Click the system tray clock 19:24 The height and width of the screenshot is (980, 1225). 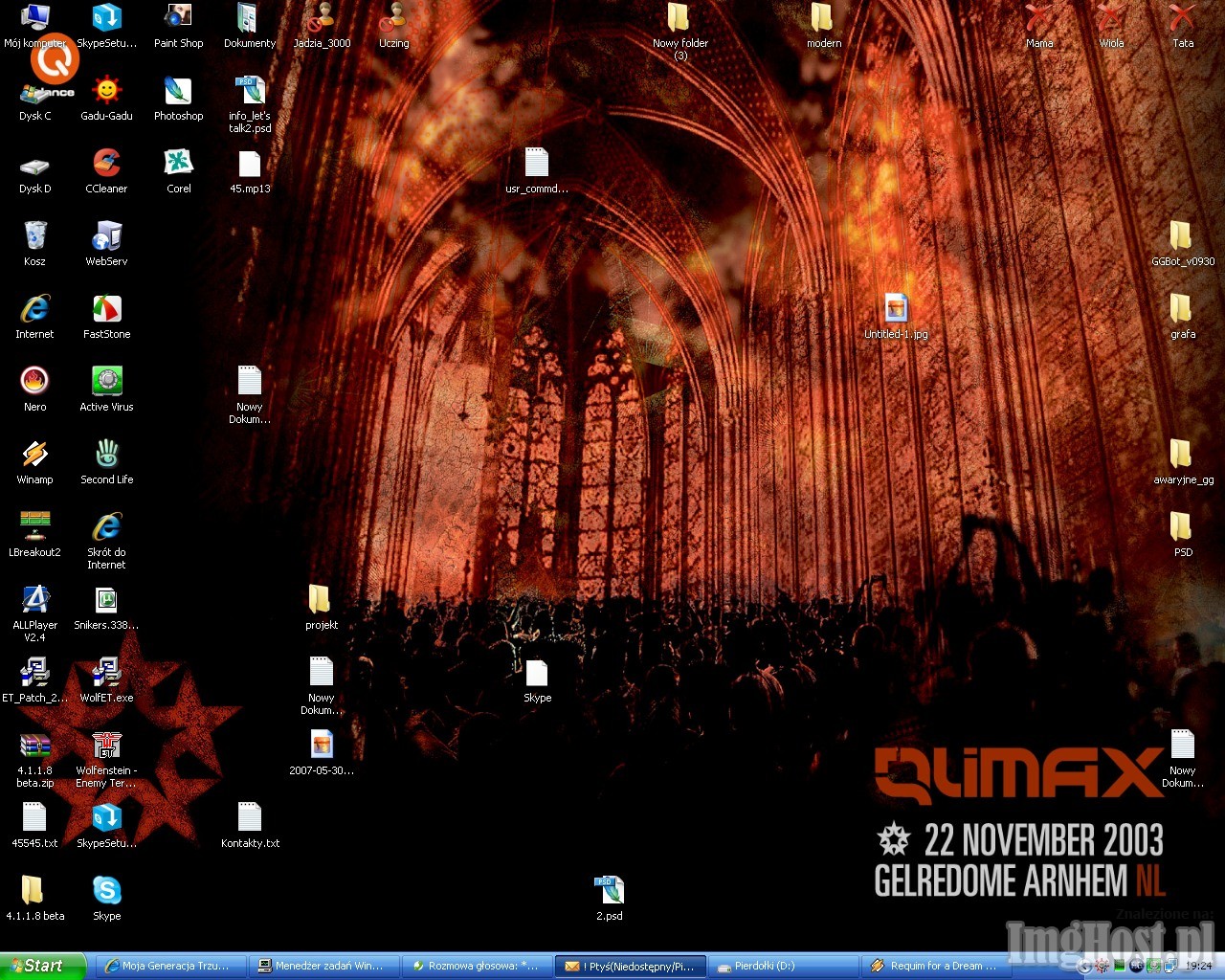tap(1198, 967)
